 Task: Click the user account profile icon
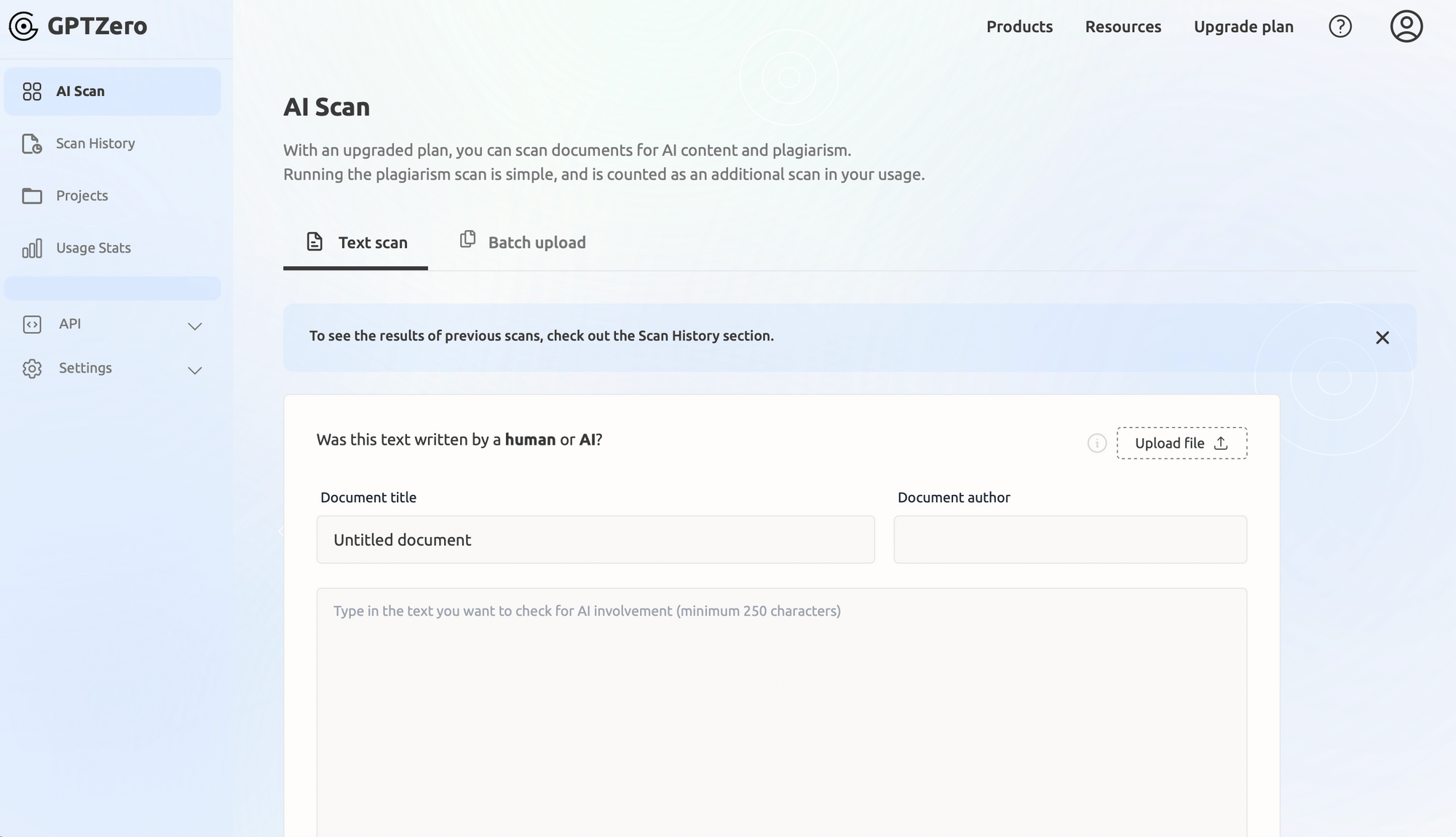[1406, 25]
